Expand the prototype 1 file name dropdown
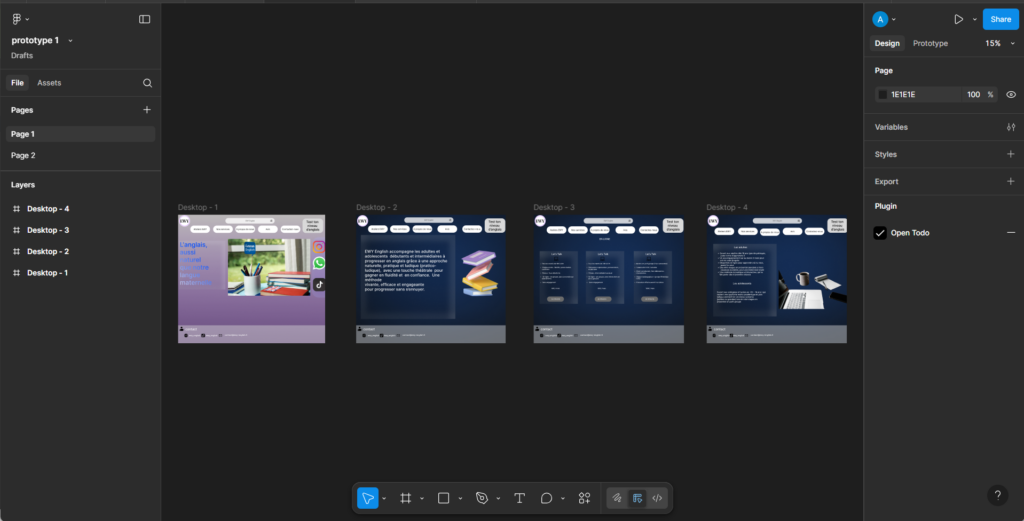The height and width of the screenshot is (521, 1024). click(x=70, y=41)
